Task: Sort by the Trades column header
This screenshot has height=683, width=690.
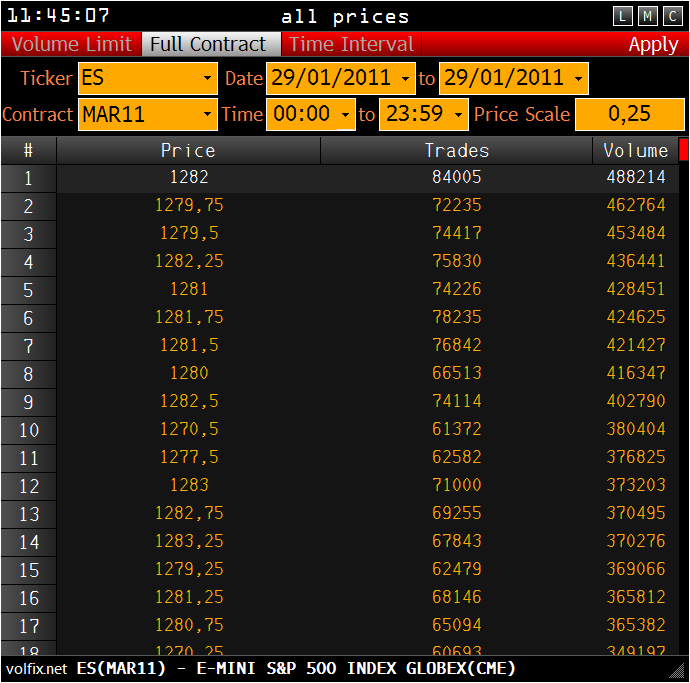Action: click(x=456, y=151)
